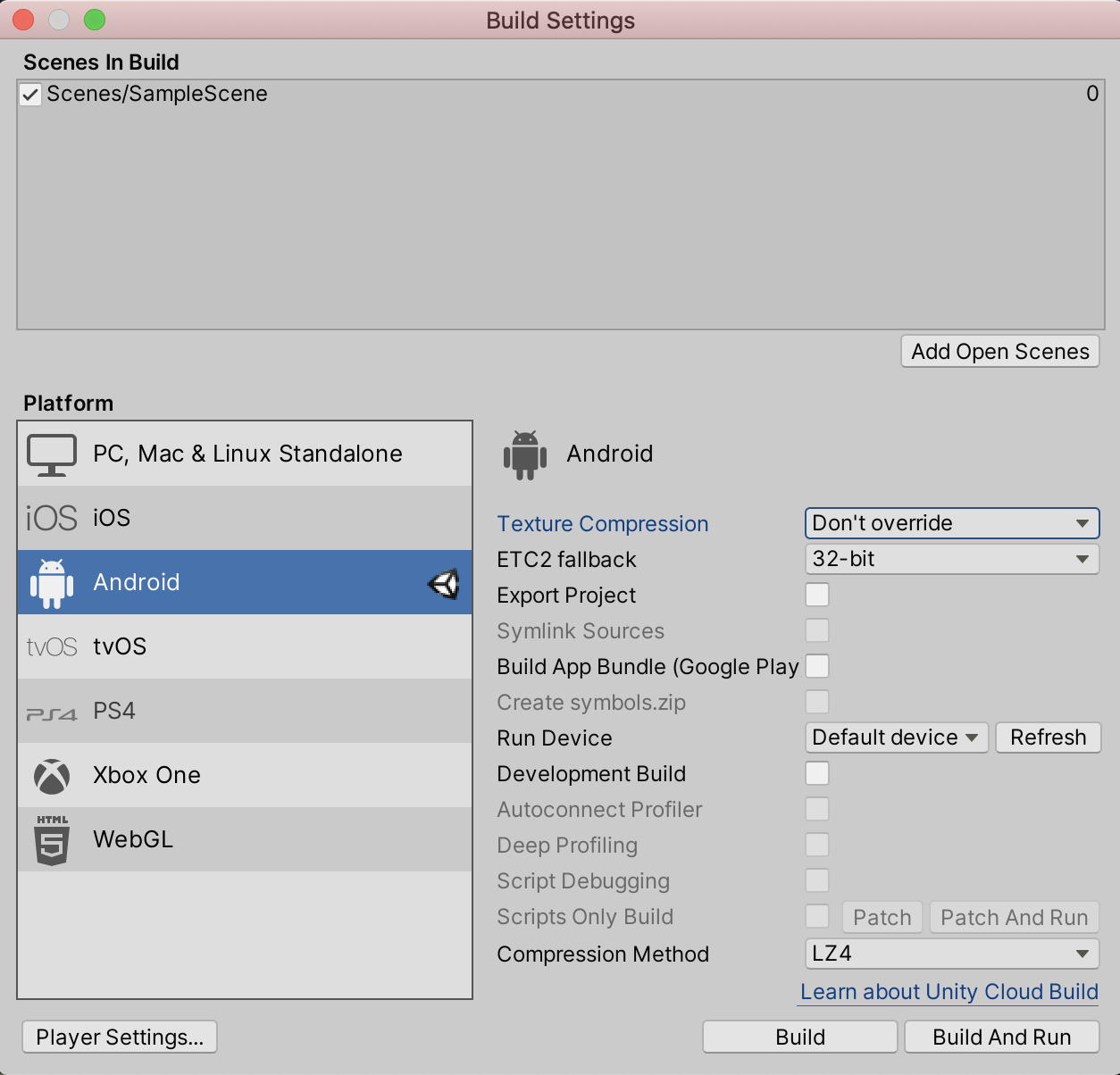Enable Build App Bundle (Google Play) checkbox
Image resolution: width=1120 pixels, height=1075 pixels.
(x=817, y=666)
